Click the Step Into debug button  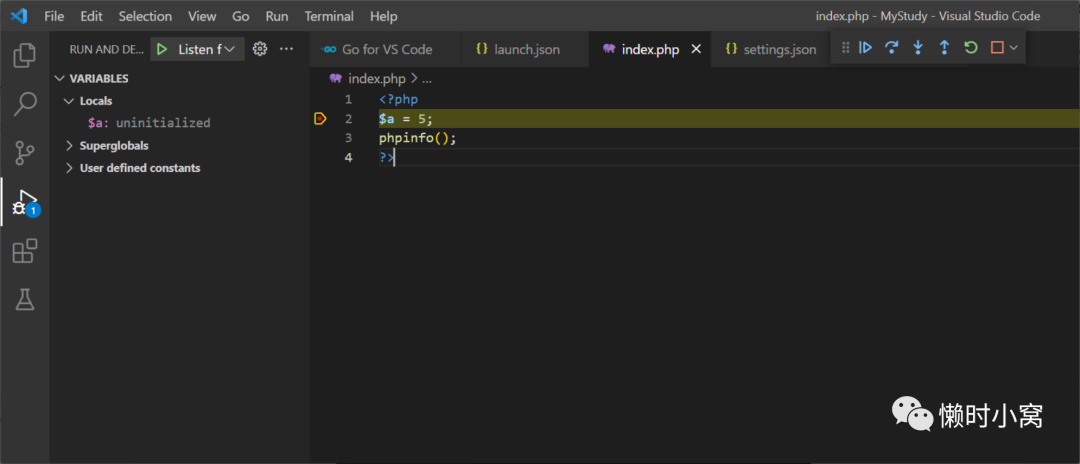click(917, 48)
